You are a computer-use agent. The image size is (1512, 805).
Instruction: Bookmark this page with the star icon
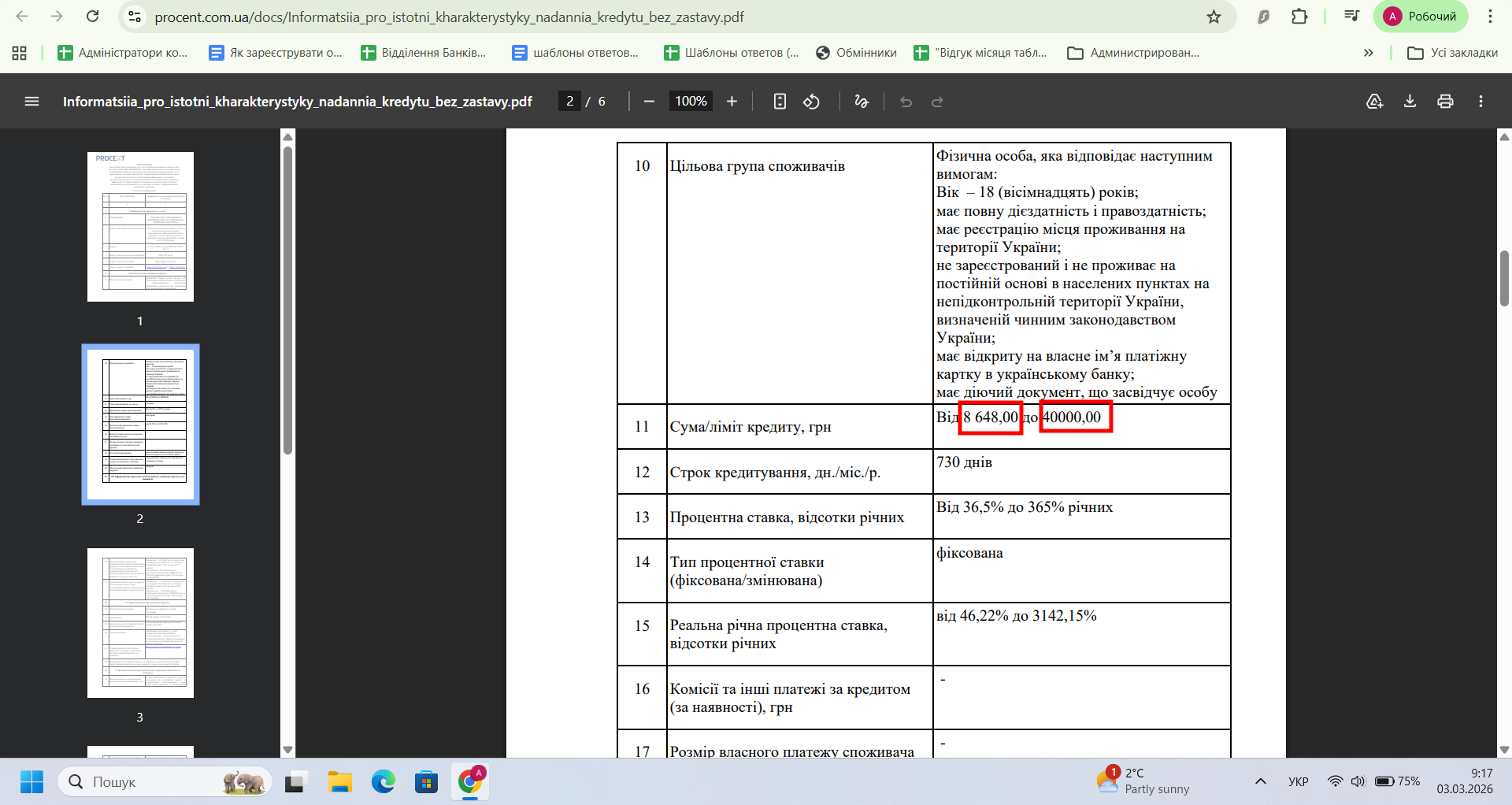pyautogui.click(x=1214, y=17)
